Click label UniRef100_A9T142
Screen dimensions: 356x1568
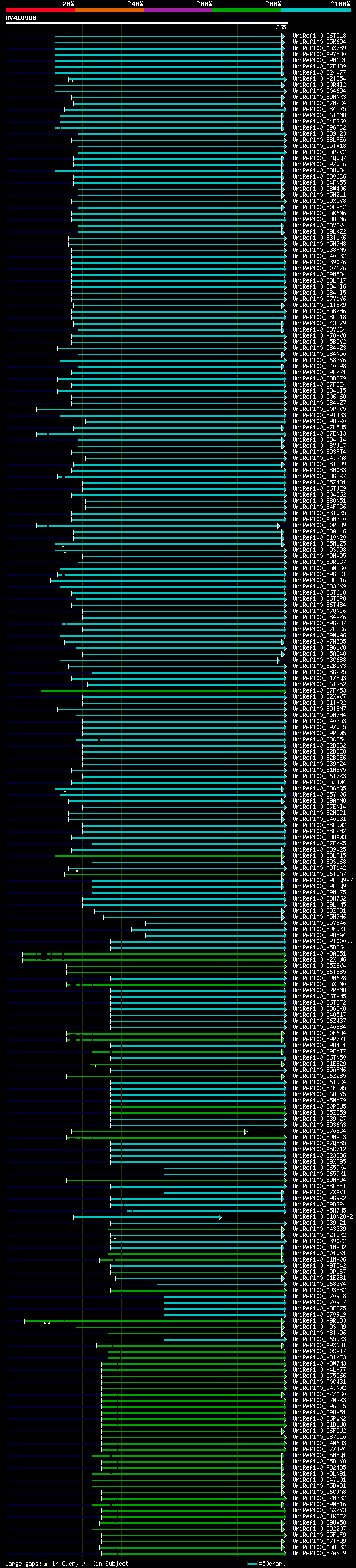(x=319, y=868)
